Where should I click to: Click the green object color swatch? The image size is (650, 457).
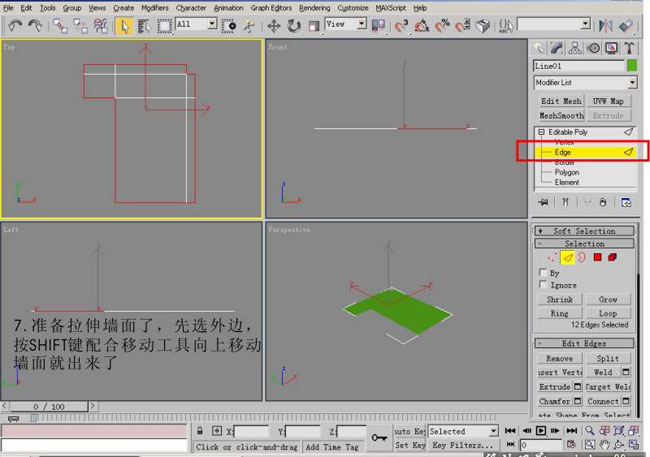tap(632, 66)
